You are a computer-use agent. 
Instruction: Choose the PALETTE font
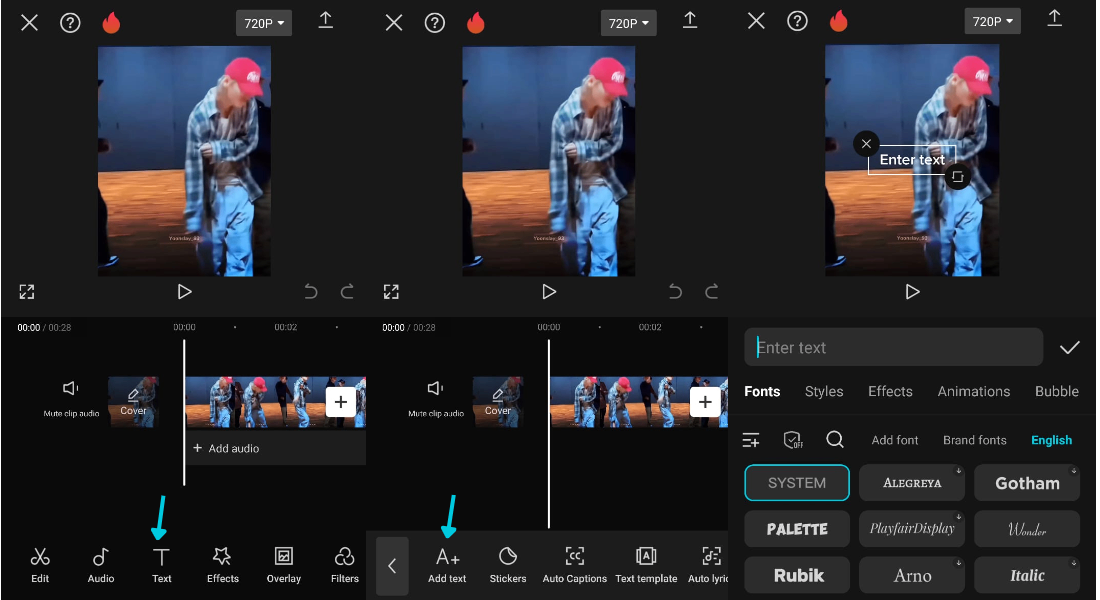point(797,528)
